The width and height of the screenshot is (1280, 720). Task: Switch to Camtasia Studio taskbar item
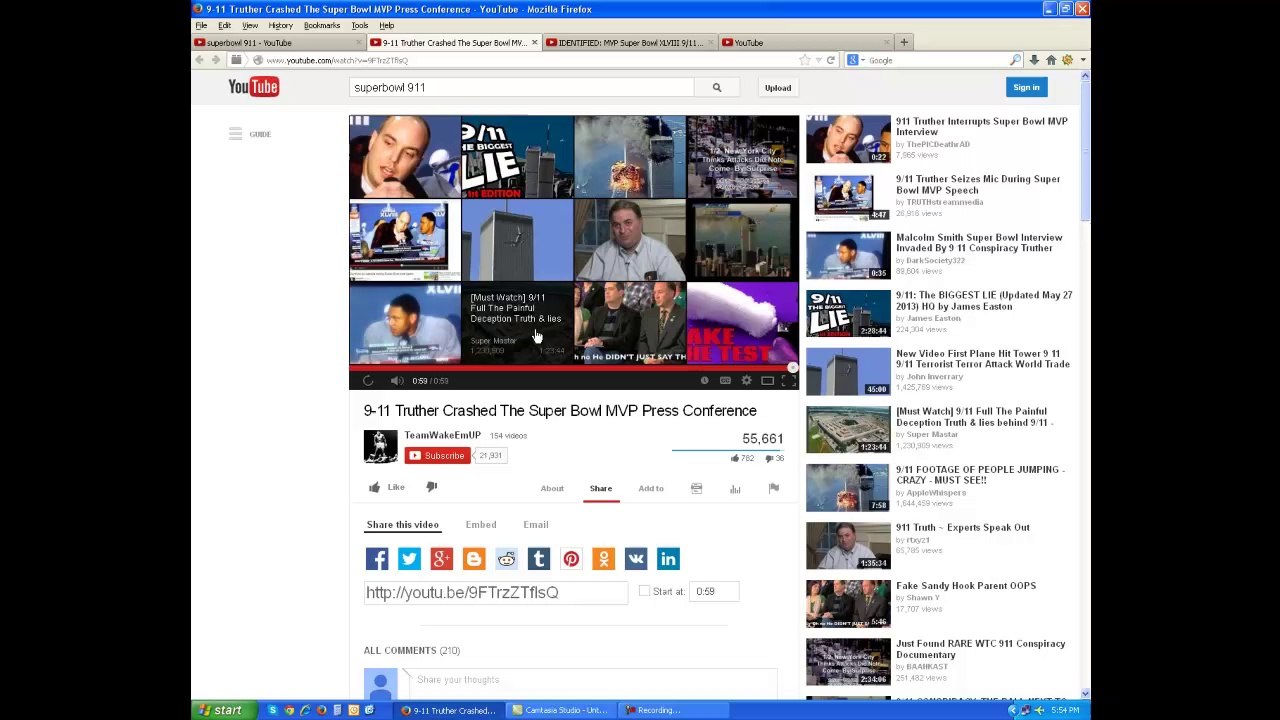(560, 710)
